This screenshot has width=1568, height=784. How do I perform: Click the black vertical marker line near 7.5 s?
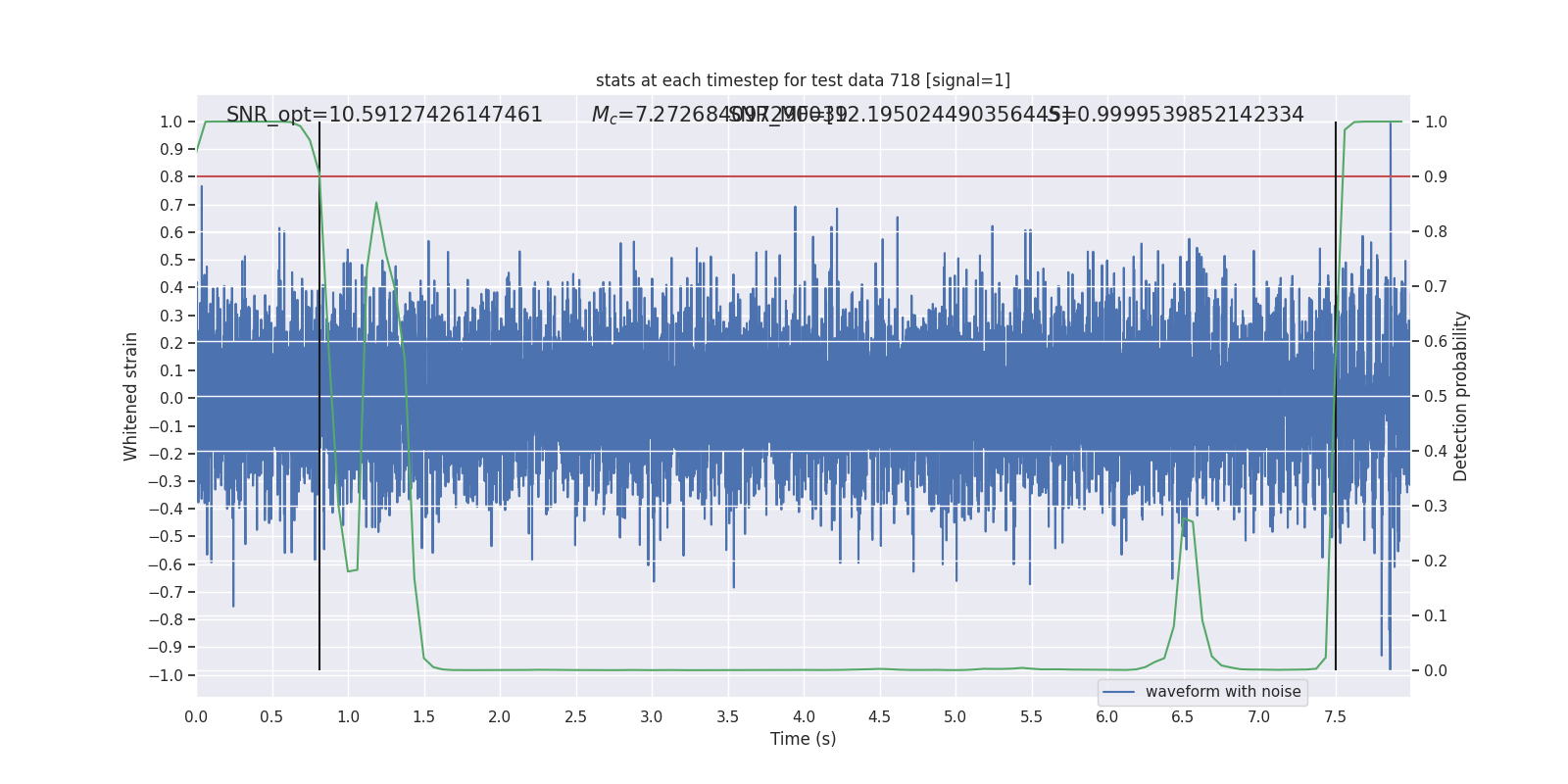click(1336, 396)
